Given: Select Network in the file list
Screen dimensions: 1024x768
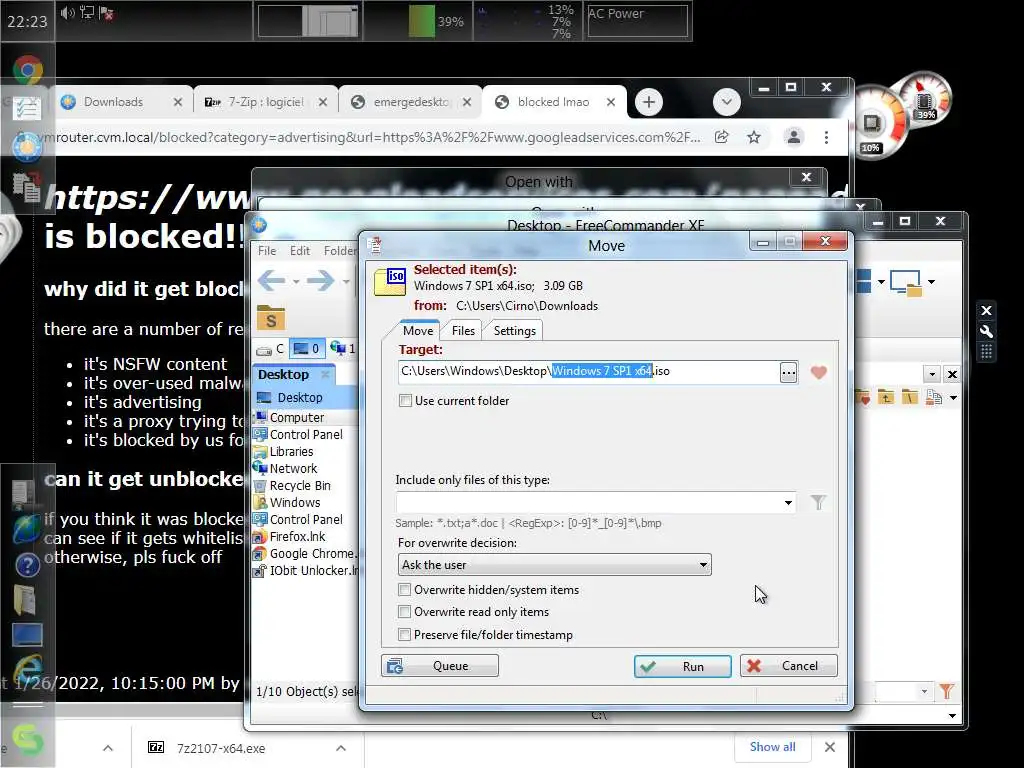Looking at the screenshot, I should pyautogui.click(x=293, y=468).
